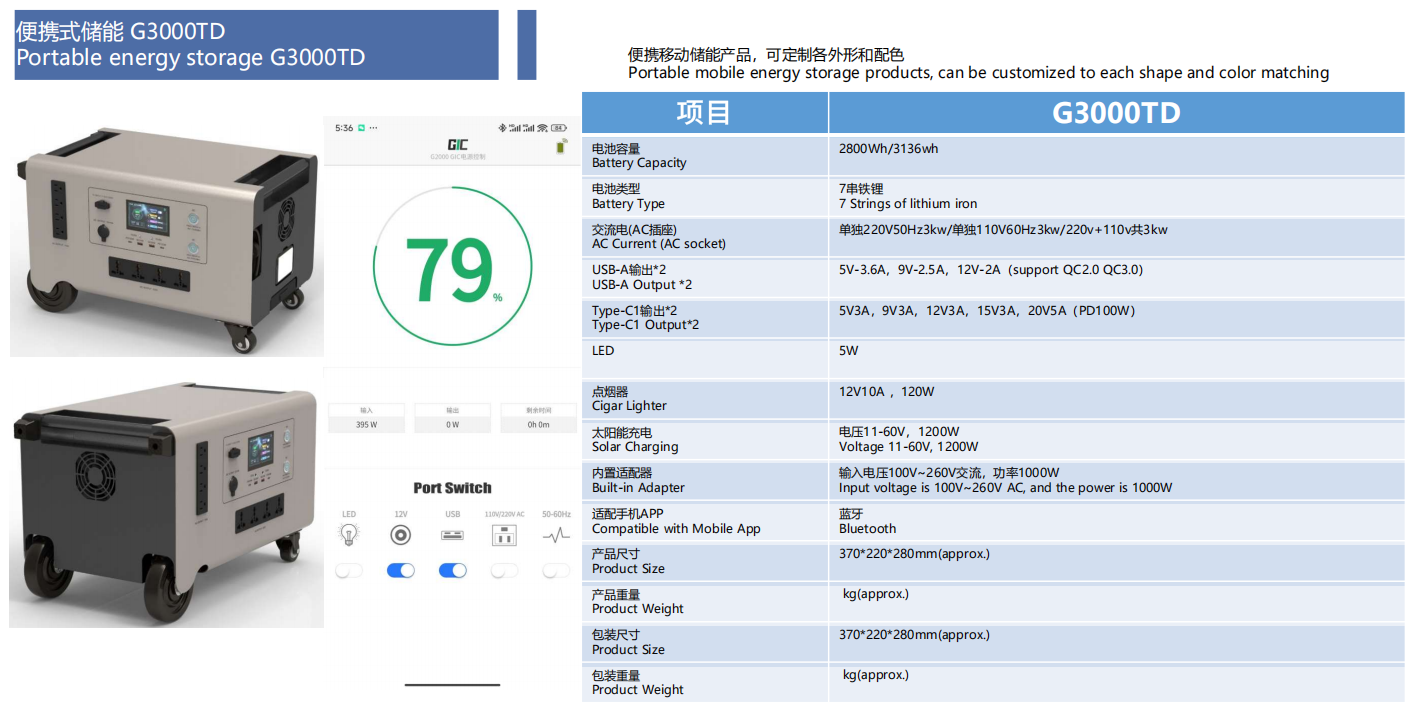Tap the LED light bulb icon

[x=349, y=535]
